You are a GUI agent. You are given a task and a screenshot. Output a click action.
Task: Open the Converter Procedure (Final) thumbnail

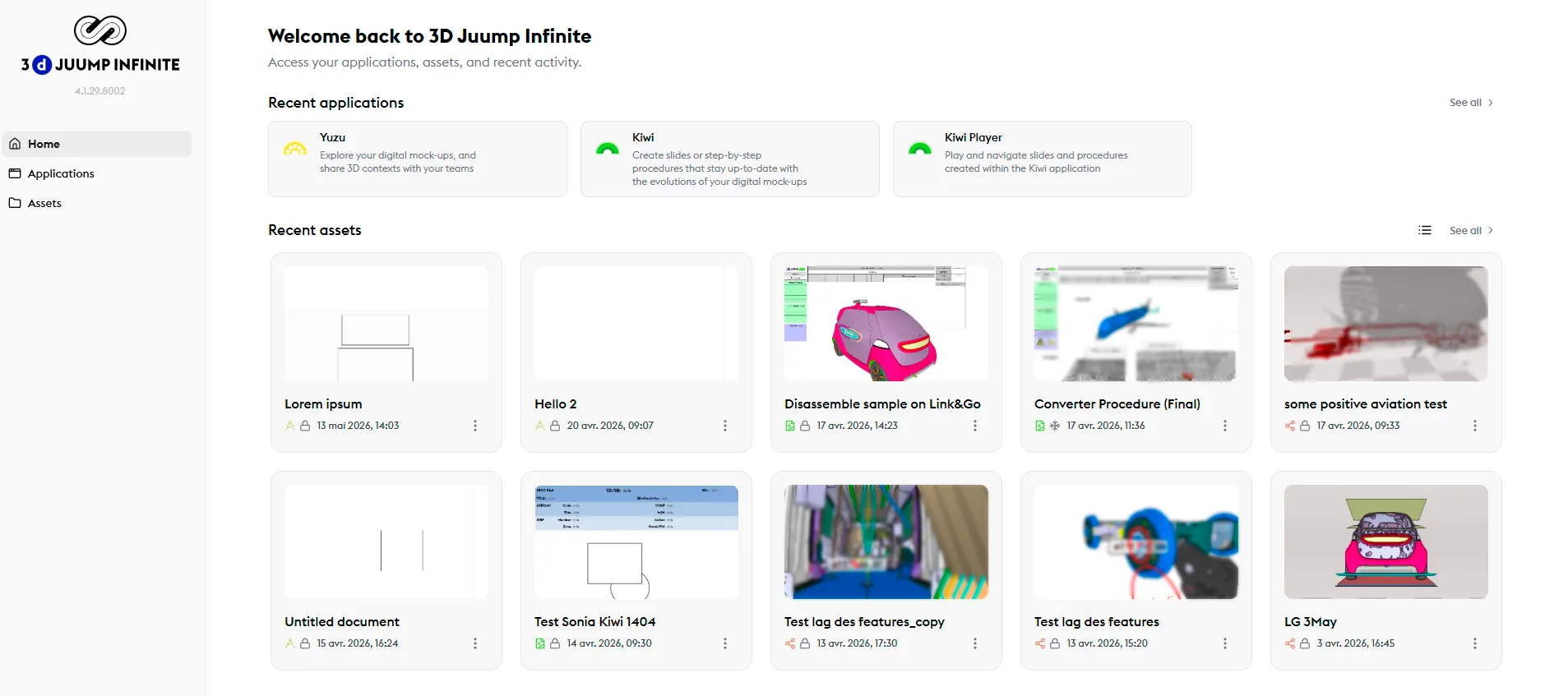(1136, 324)
